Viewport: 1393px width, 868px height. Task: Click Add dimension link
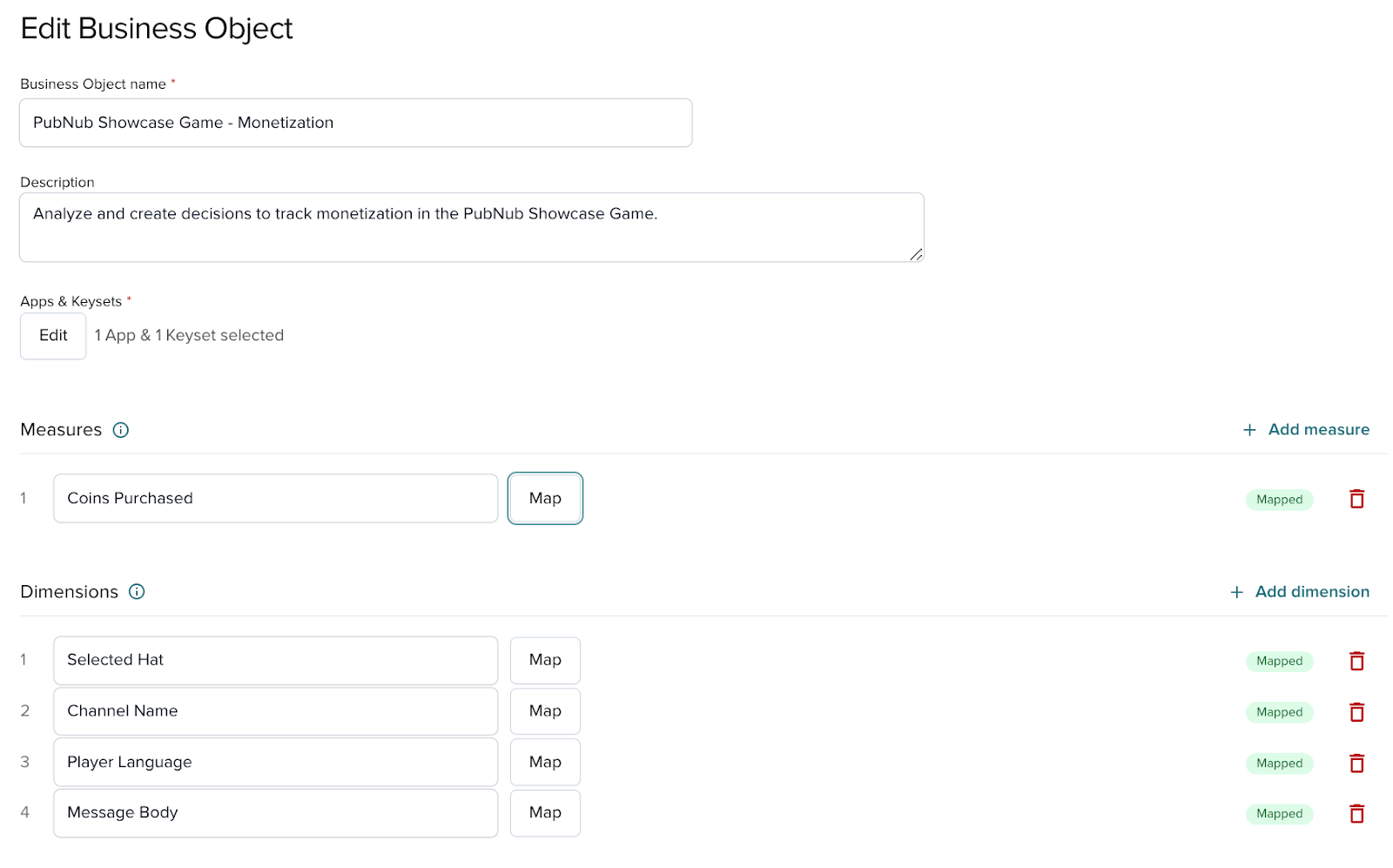(1299, 592)
